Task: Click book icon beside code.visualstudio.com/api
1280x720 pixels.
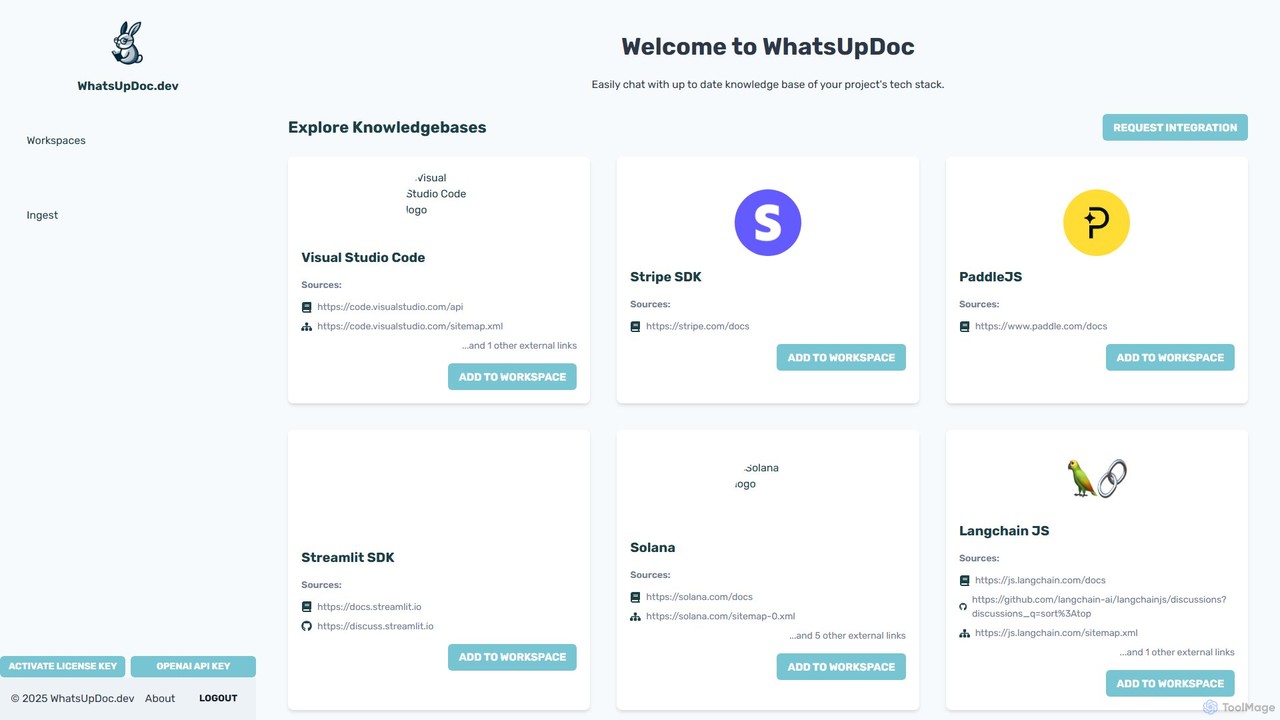Action: 307,307
